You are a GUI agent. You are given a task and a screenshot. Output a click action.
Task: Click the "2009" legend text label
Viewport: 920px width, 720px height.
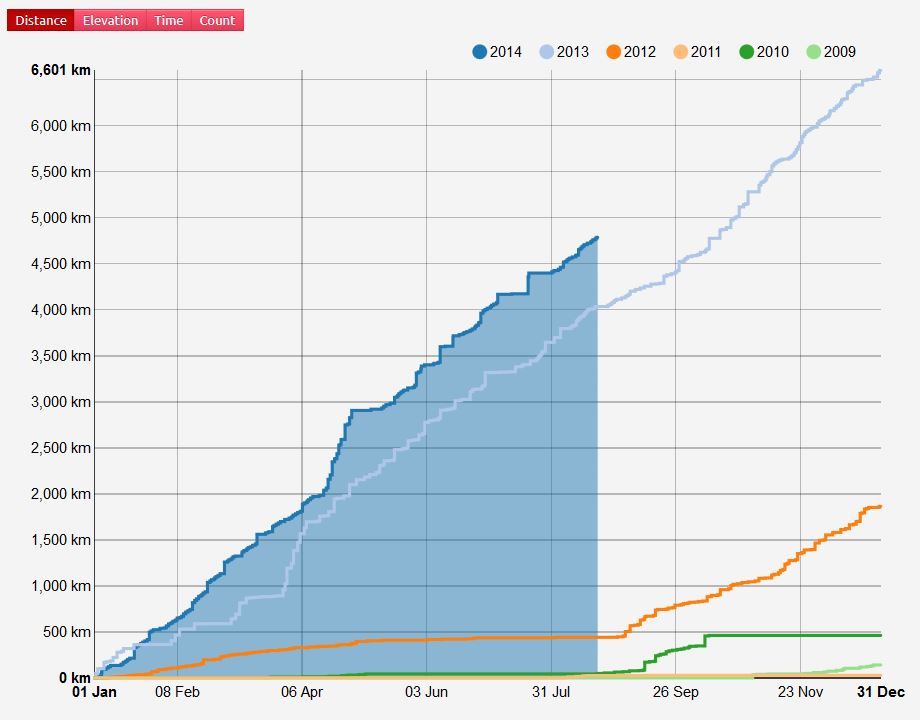[840, 52]
